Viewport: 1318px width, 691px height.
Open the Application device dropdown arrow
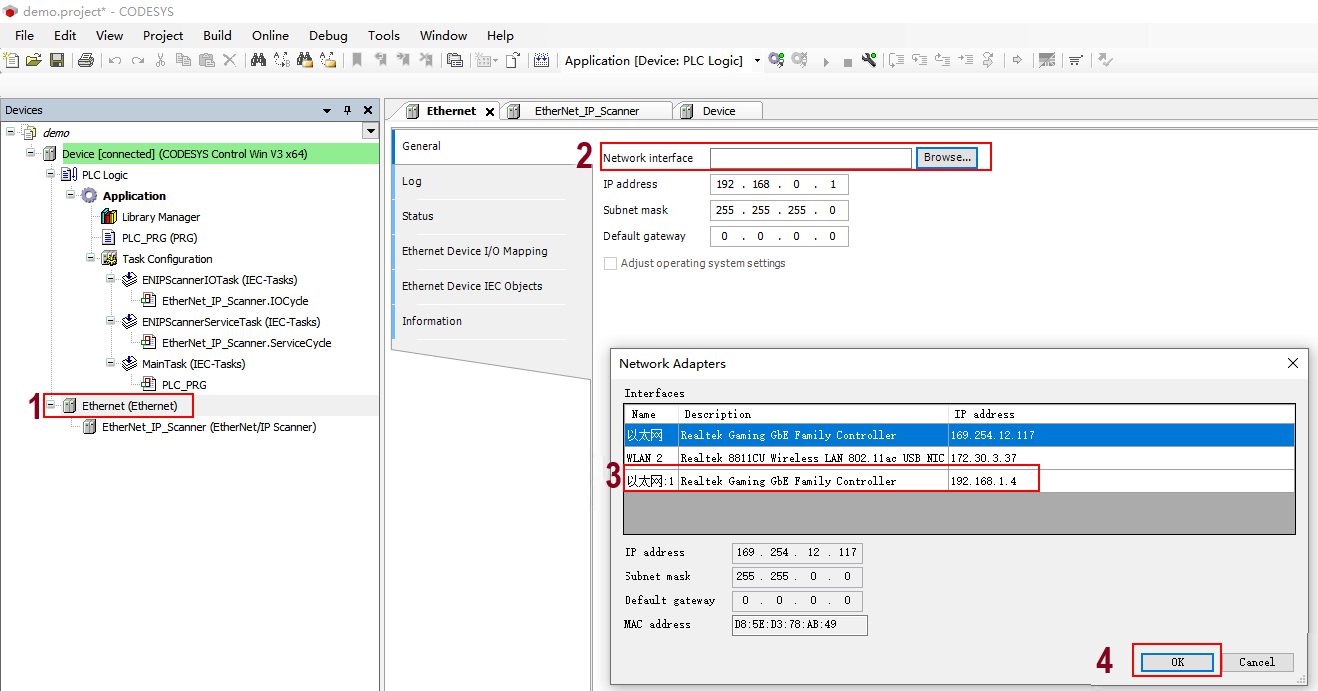[x=757, y=61]
